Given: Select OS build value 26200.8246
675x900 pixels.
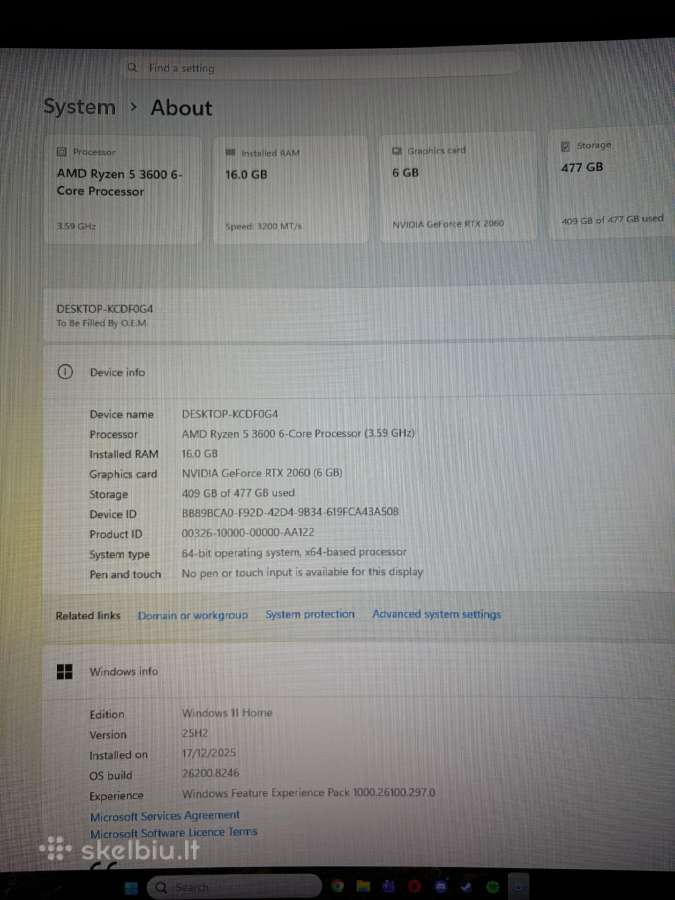Looking at the screenshot, I should 210,773.
